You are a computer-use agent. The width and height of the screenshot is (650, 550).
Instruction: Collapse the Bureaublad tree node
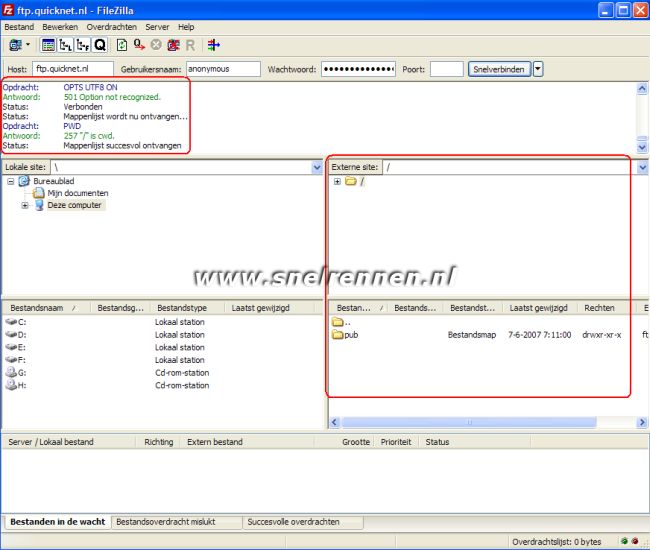pos(11,182)
